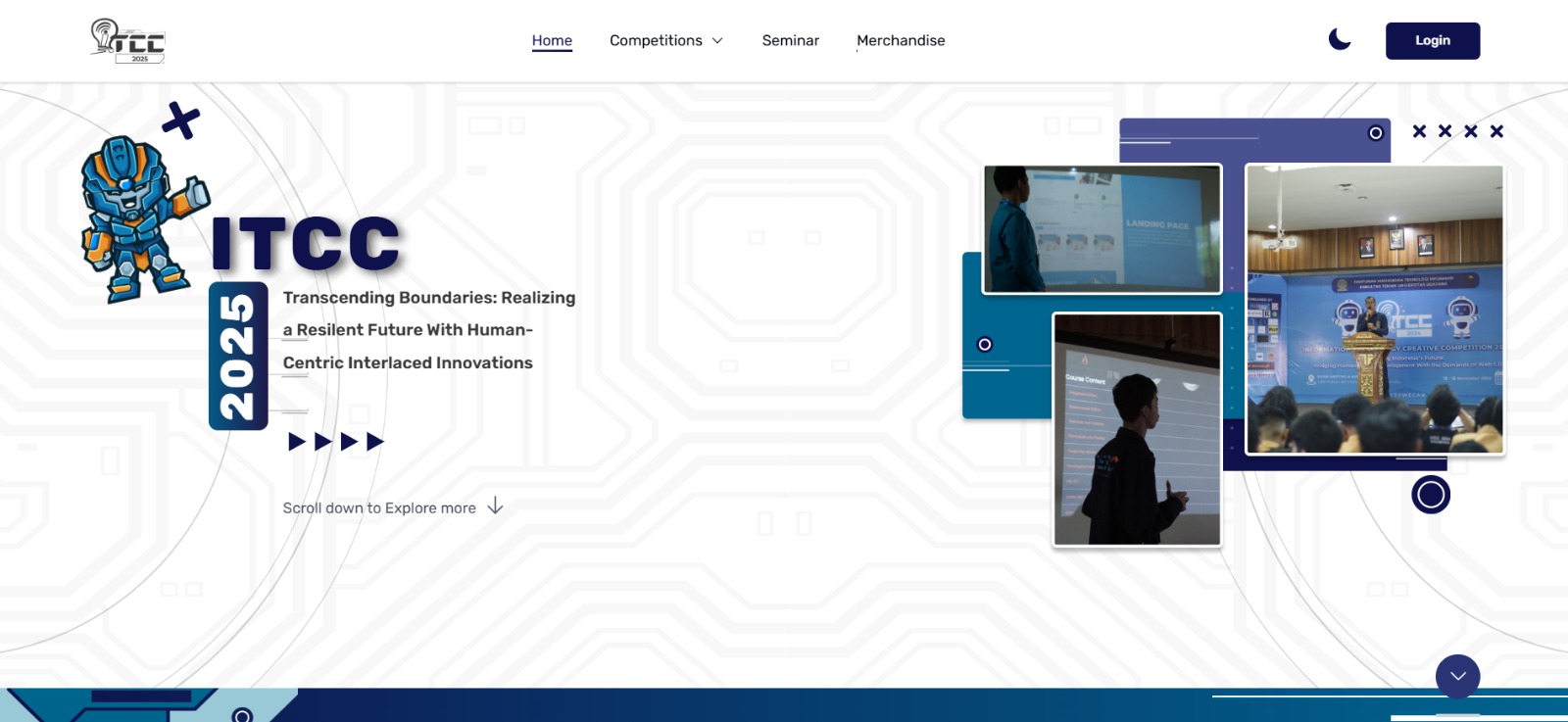Click the ITCC hero heading
Image resolution: width=1568 pixels, height=722 pixels.
(306, 243)
